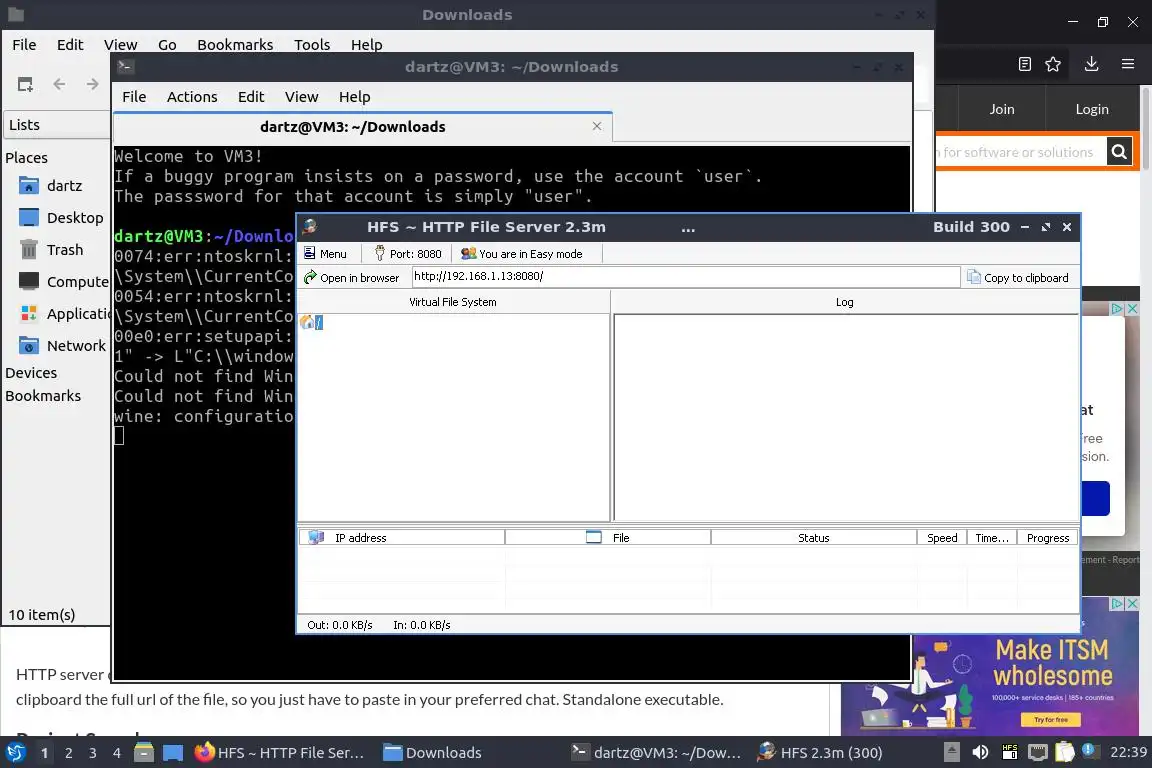Click the taskbar file manager launcher icon

(x=144, y=753)
